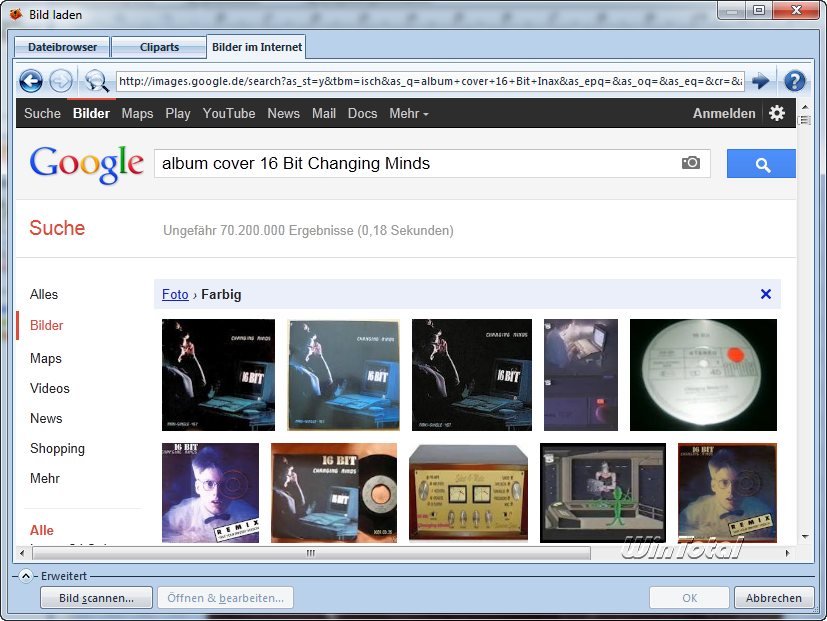827x621 pixels.
Task: Go back with the blue back arrow
Action: (31, 81)
